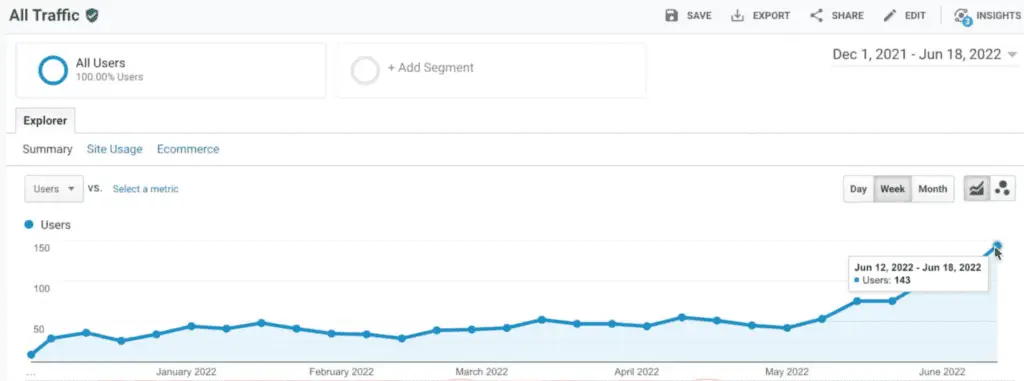
Task: Click the Edit pencil icon
Action: [x=889, y=15]
